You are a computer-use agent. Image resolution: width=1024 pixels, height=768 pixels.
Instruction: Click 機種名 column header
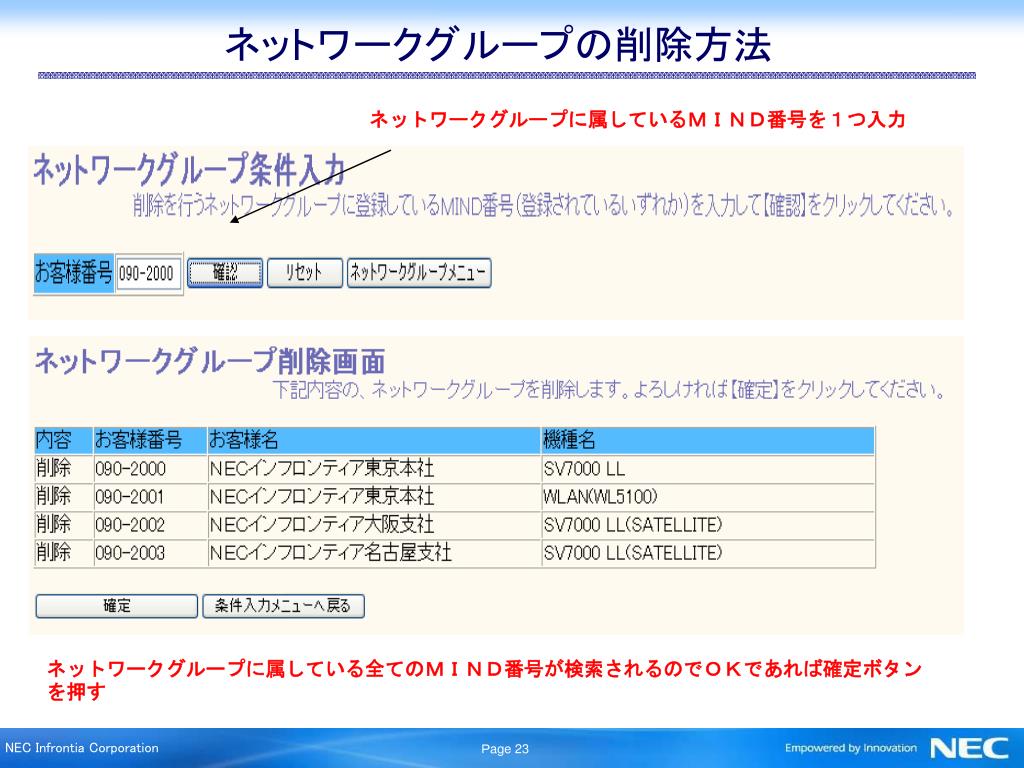pos(708,441)
